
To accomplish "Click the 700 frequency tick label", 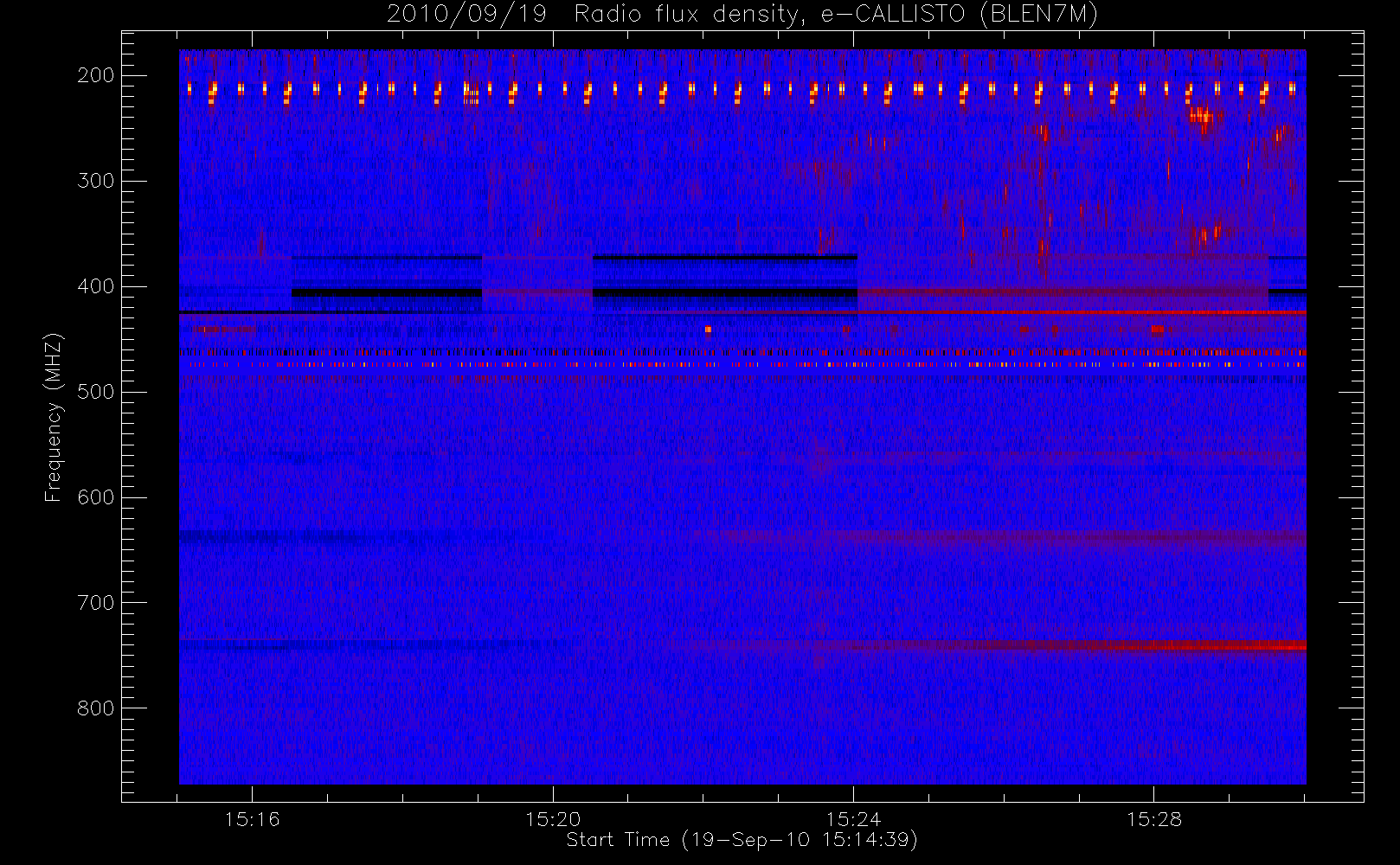I will click(x=96, y=603).
